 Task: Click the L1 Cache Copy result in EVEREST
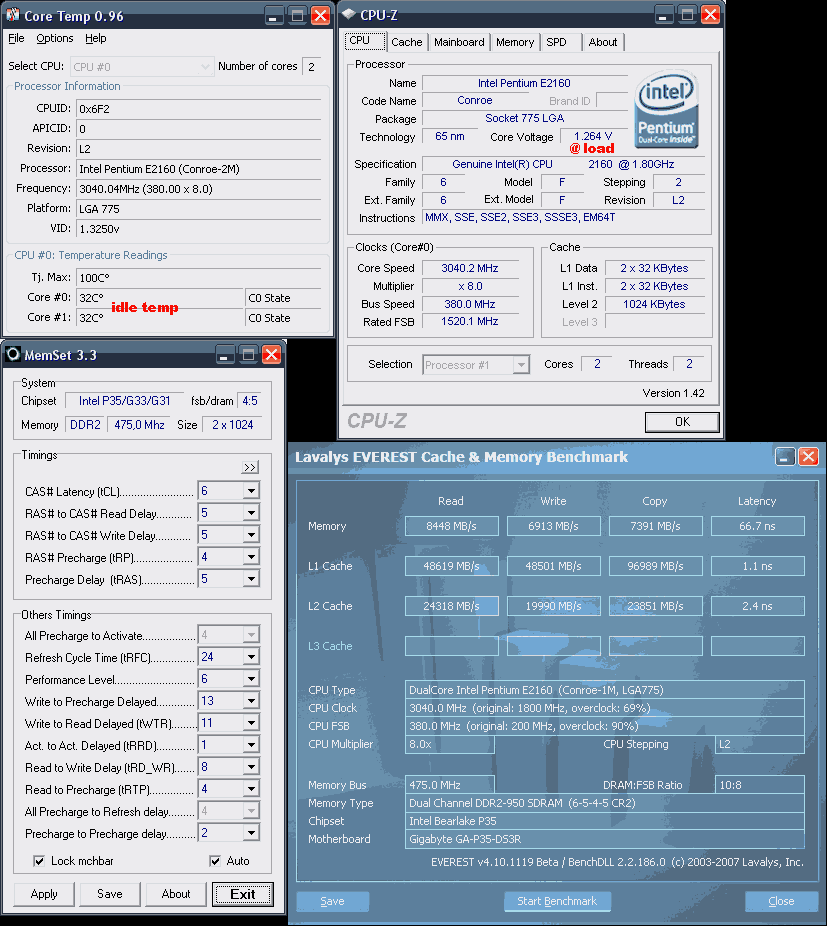[656, 566]
